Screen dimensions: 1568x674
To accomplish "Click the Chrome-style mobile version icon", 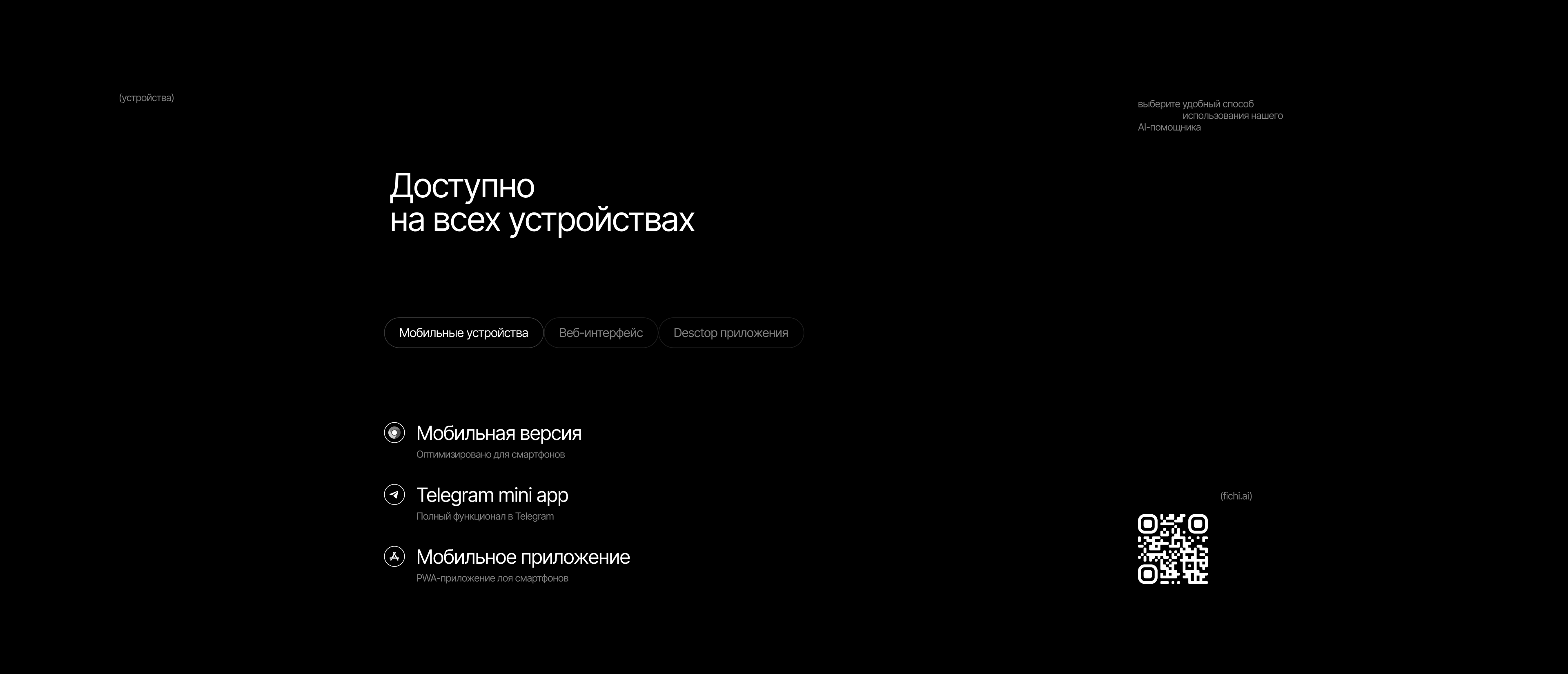I will click(394, 432).
